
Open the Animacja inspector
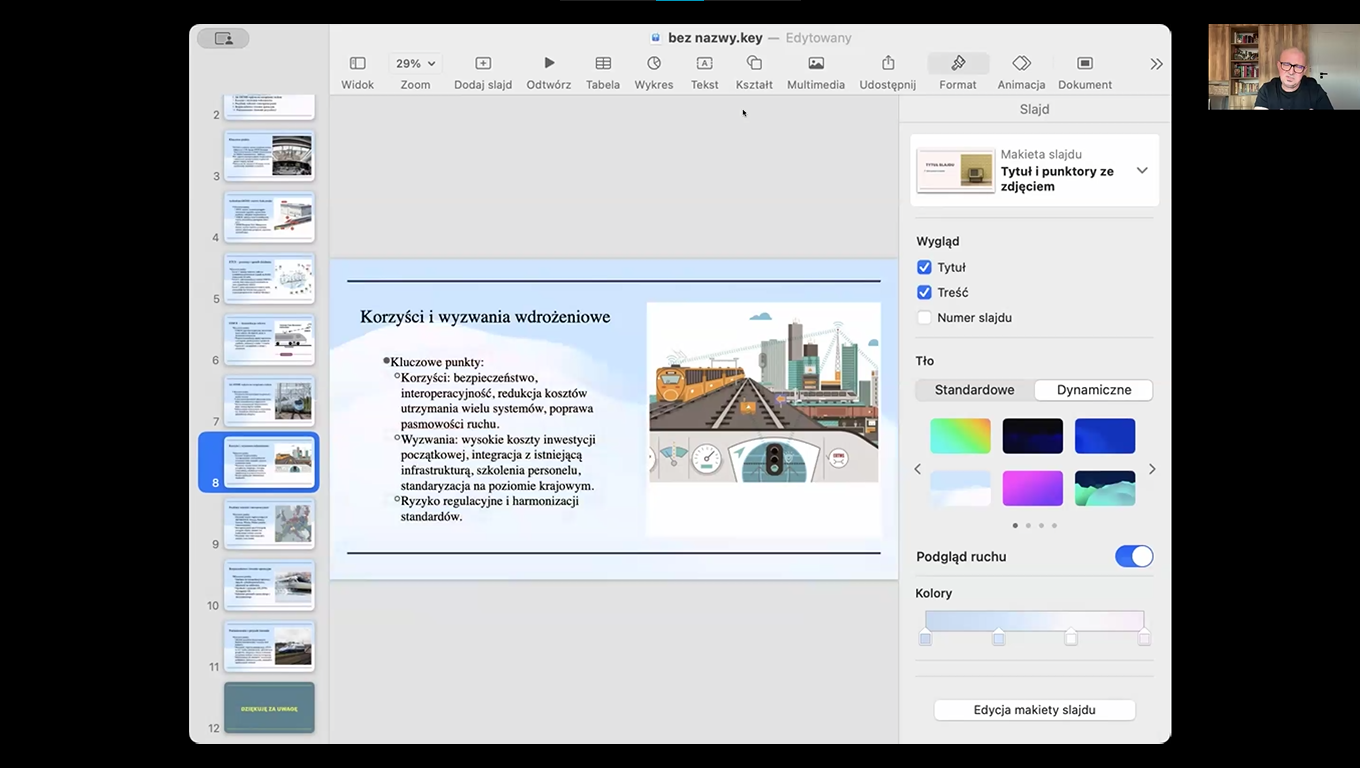1021,63
